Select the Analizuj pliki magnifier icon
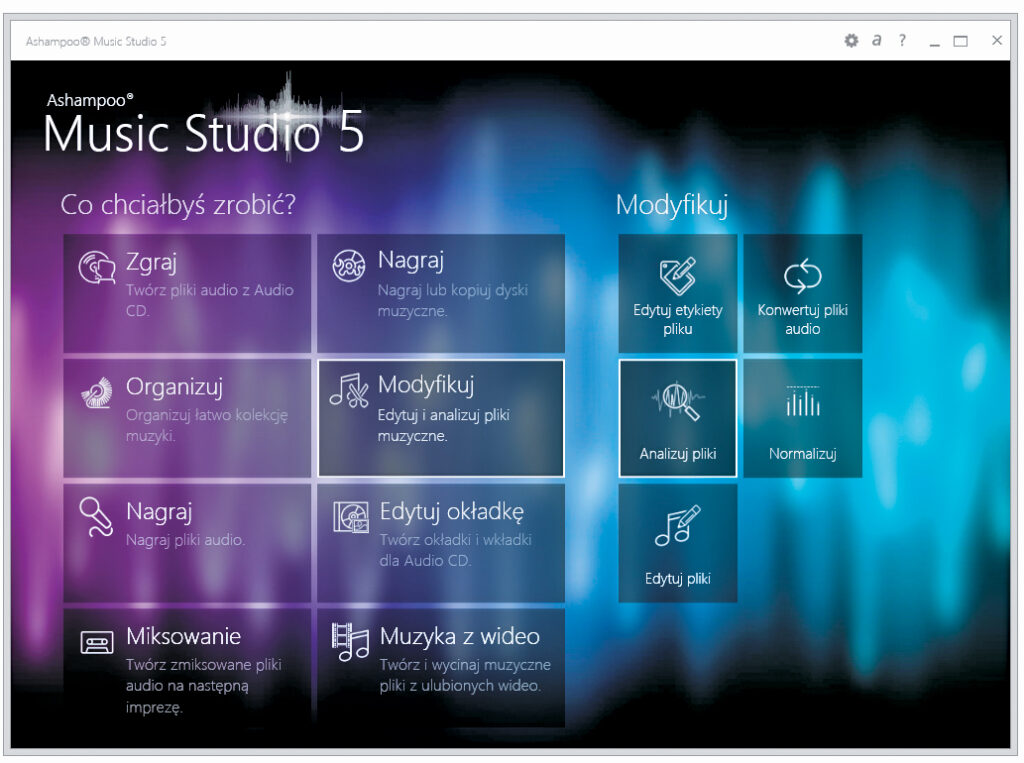The image size is (1024, 763). click(677, 412)
